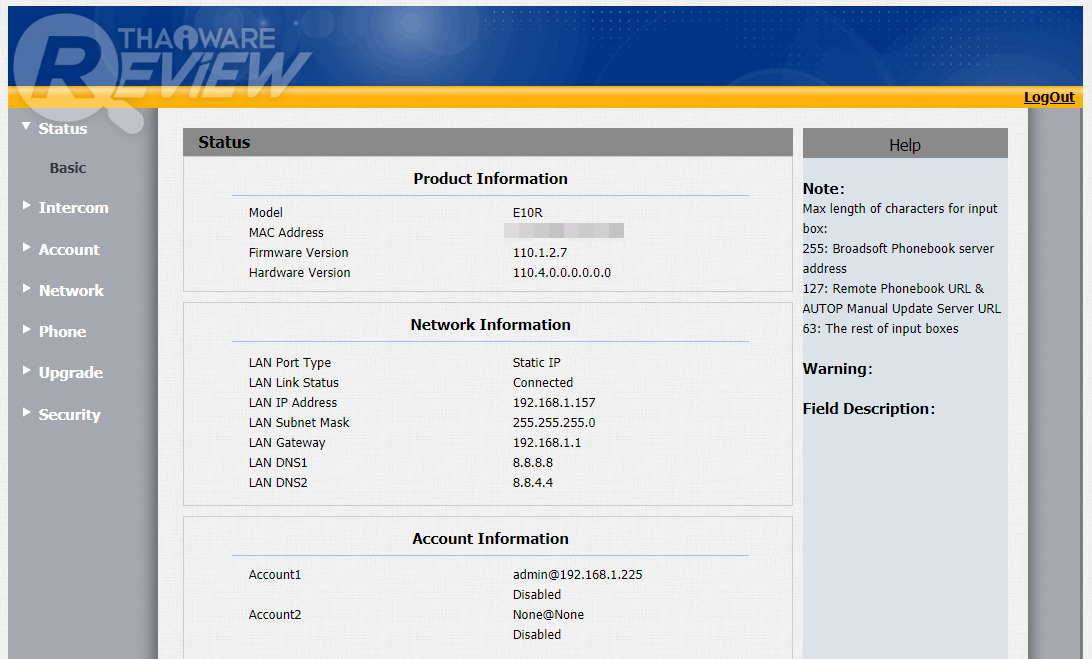Click the LAN Port Type label
Image resolution: width=1092 pixels, height=659 pixels.
tap(290, 363)
